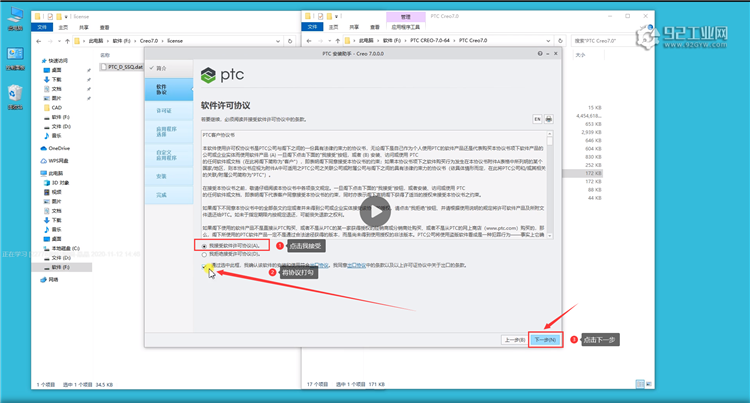Open recent locations arrow in license Explorer

[x=59, y=41]
